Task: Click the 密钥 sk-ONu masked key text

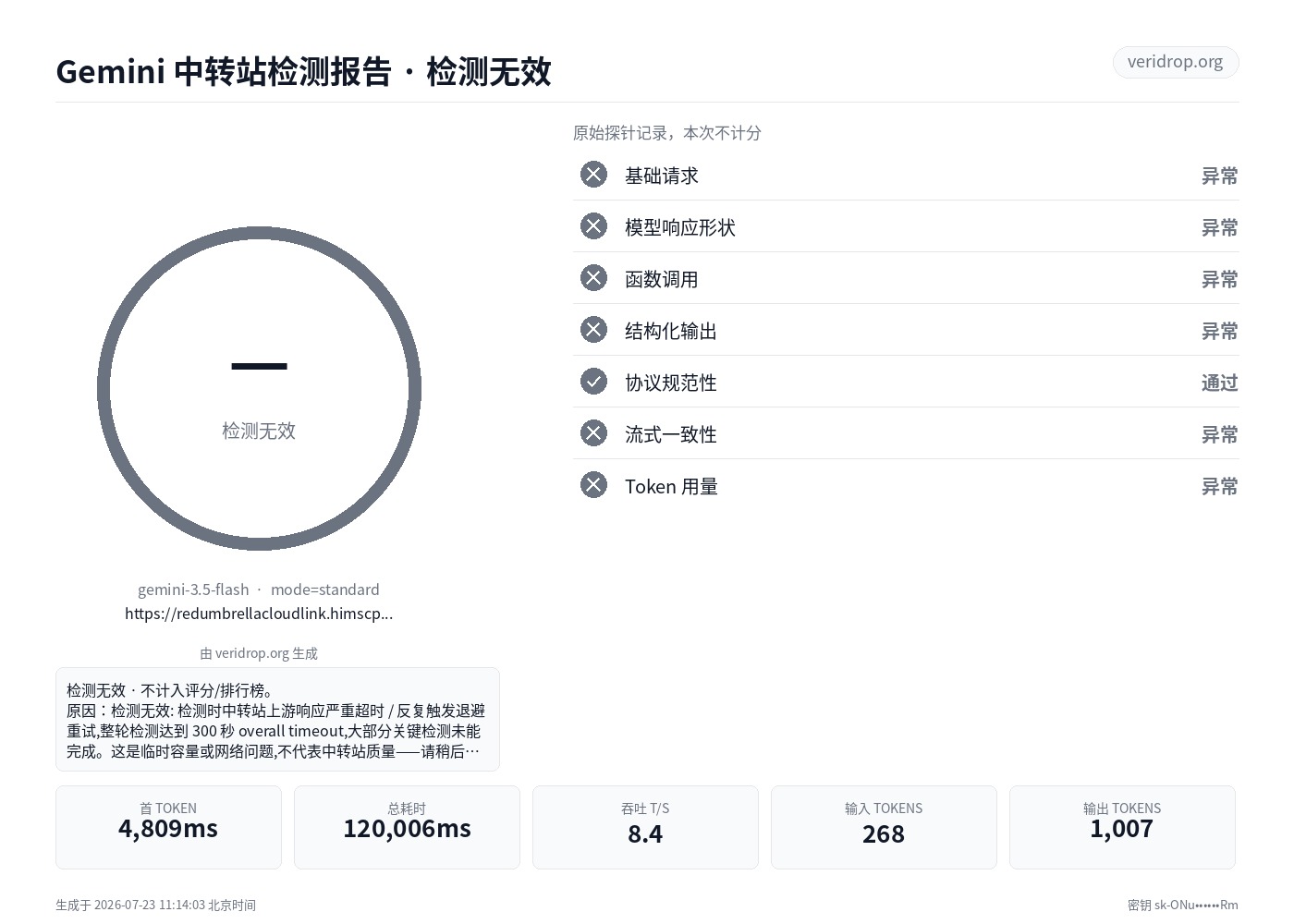Action: (x=1182, y=905)
